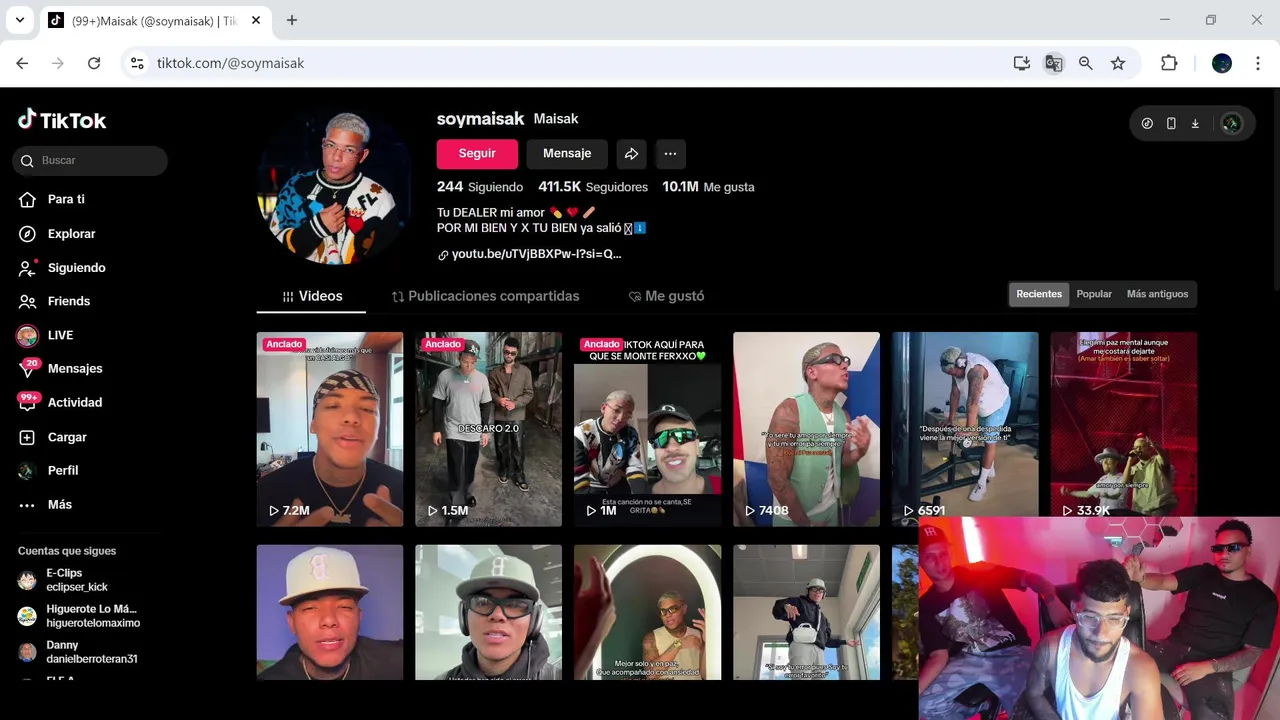The width and height of the screenshot is (1280, 720).
Task: Open the Chrome profile avatar
Action: click(1222, 63)
